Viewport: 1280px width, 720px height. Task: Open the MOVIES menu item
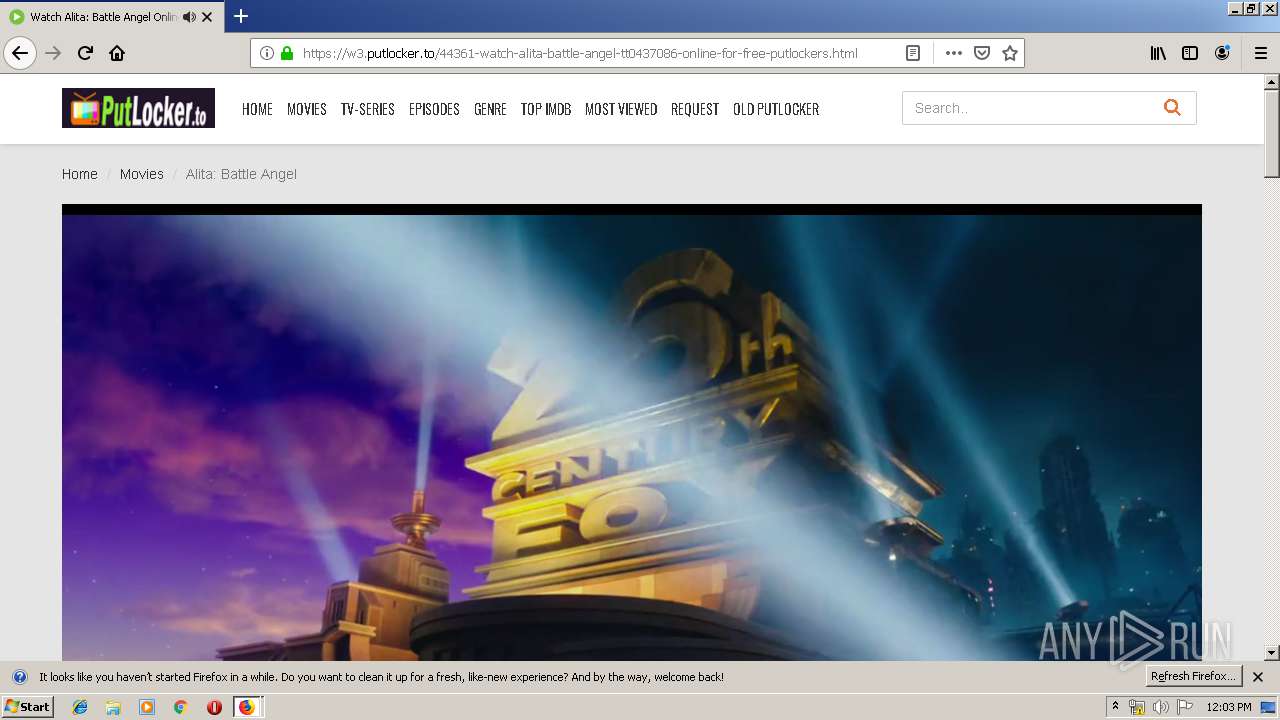[307, 109]
